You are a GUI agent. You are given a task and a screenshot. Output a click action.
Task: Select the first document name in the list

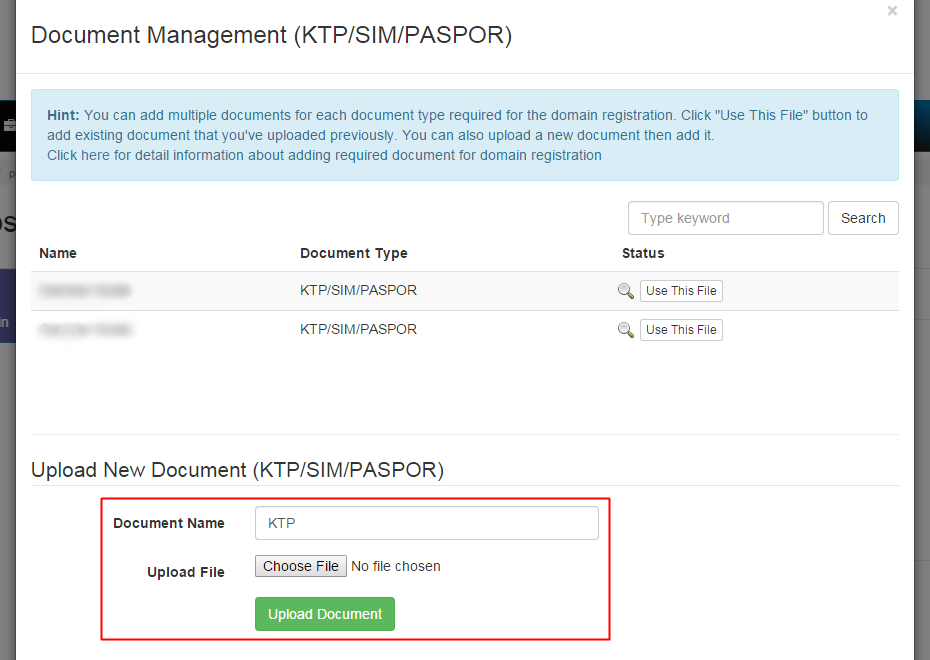tap(85, 290)
